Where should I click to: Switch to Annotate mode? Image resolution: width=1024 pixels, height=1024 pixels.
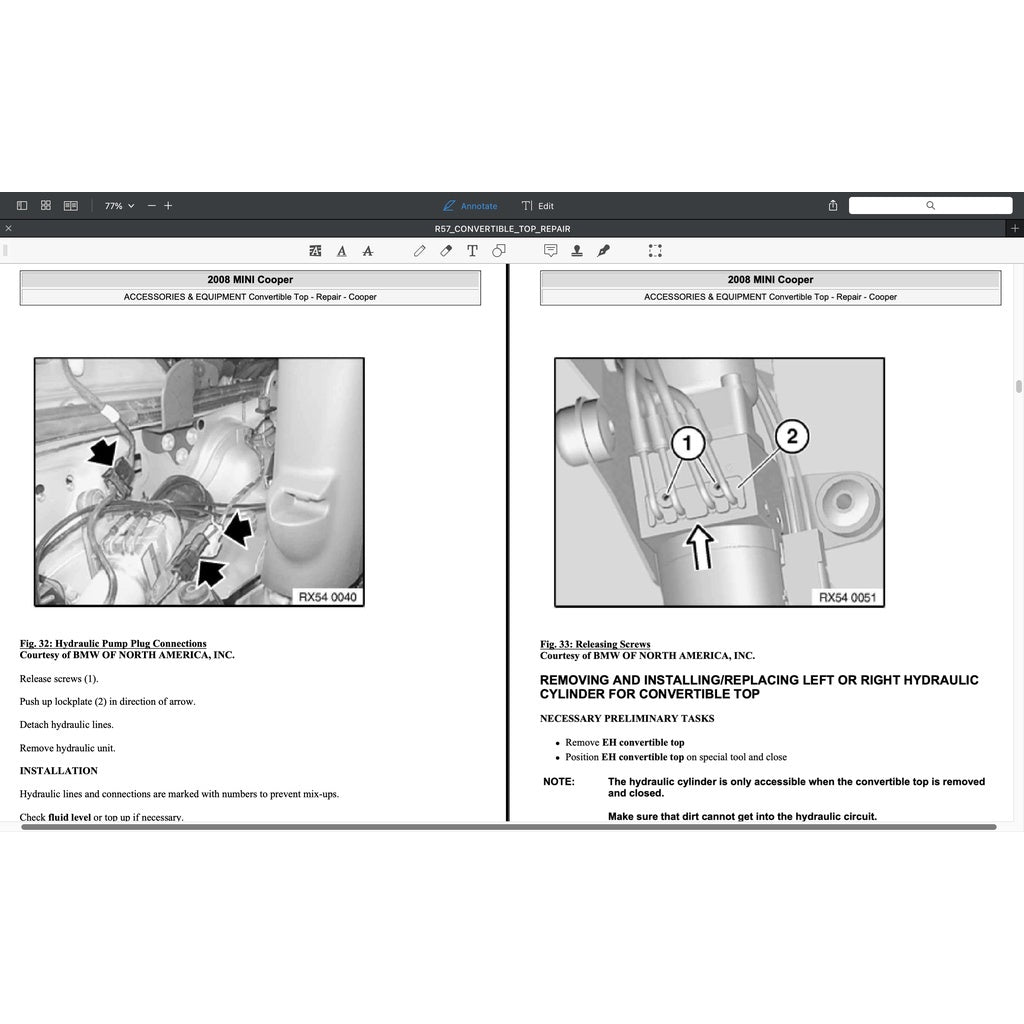470,206
